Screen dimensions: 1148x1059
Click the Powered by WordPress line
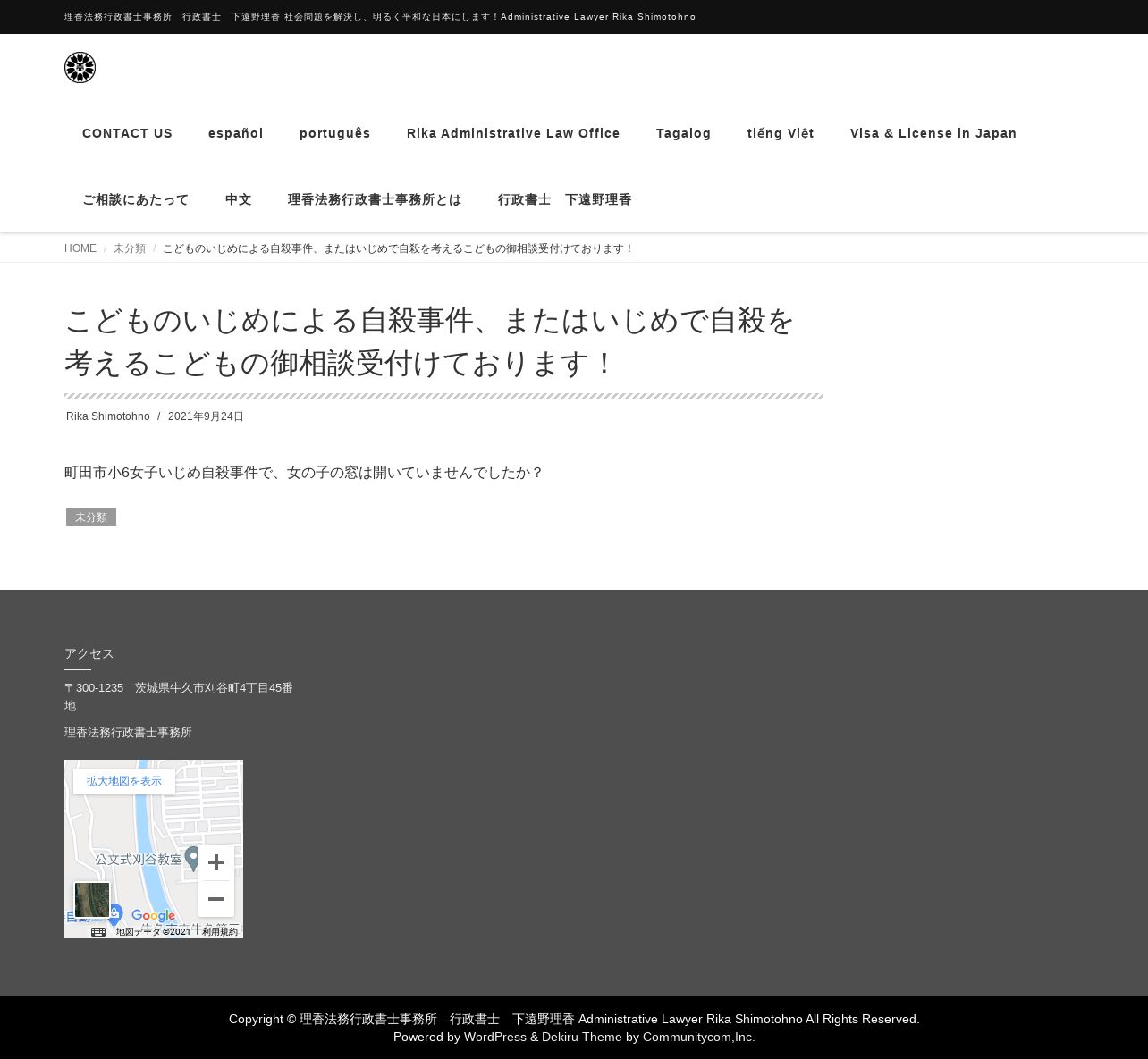574,1037
